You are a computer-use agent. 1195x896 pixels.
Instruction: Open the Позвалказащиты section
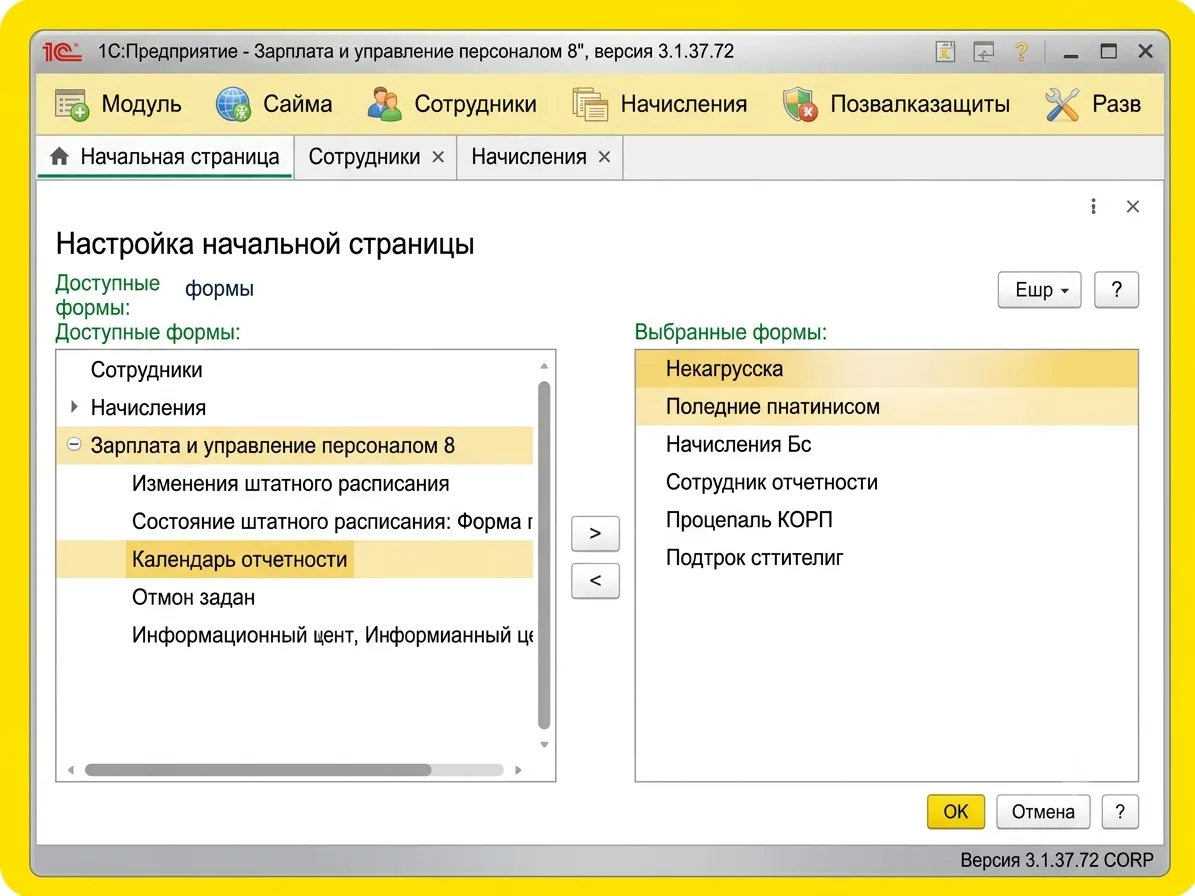pos(896,104)
